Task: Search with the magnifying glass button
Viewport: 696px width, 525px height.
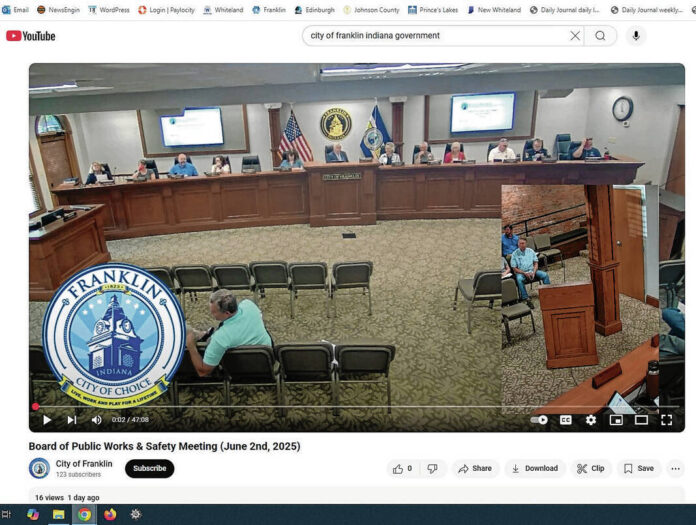Action: (600, 36)
